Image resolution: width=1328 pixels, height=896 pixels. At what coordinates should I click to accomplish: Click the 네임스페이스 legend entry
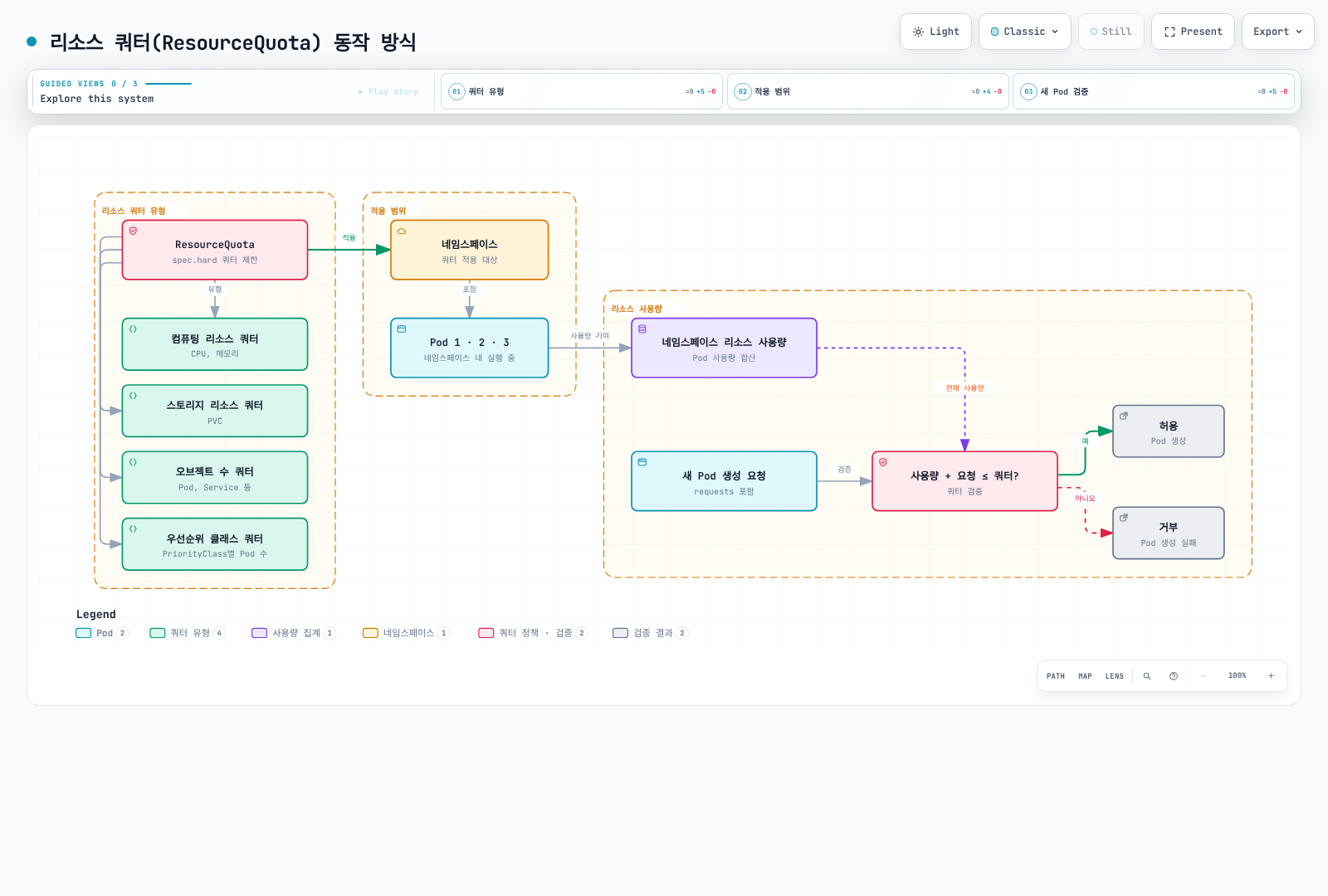[x=406, y=633]
